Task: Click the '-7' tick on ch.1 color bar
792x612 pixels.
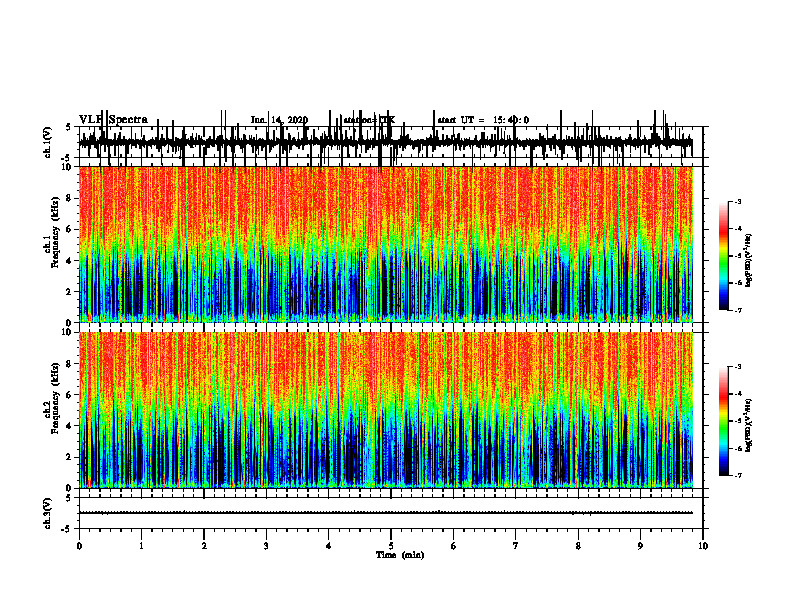Action: tap(738, 310)
